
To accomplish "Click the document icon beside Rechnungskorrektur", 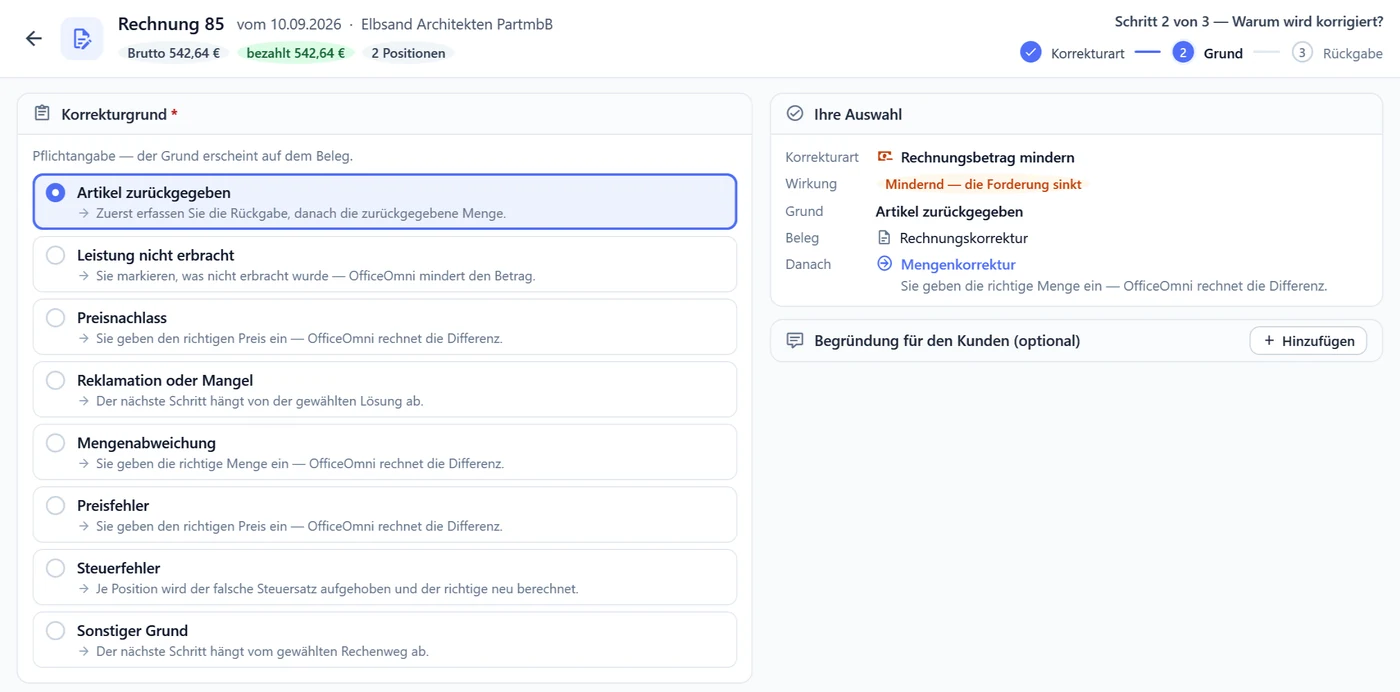I will click(x=884, y=238).
